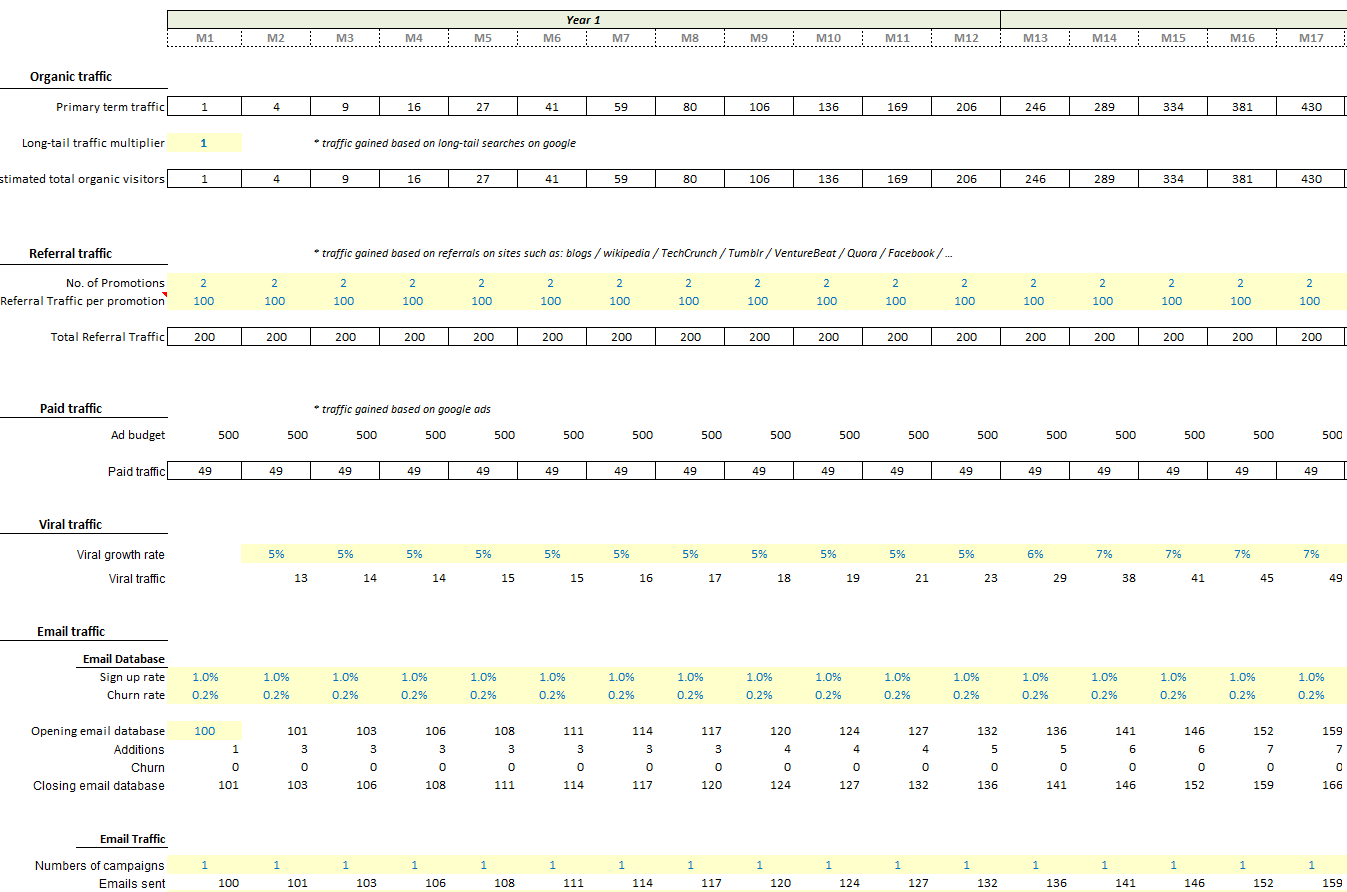Select Viral traffic value 29

click(x=1060, y=579)
